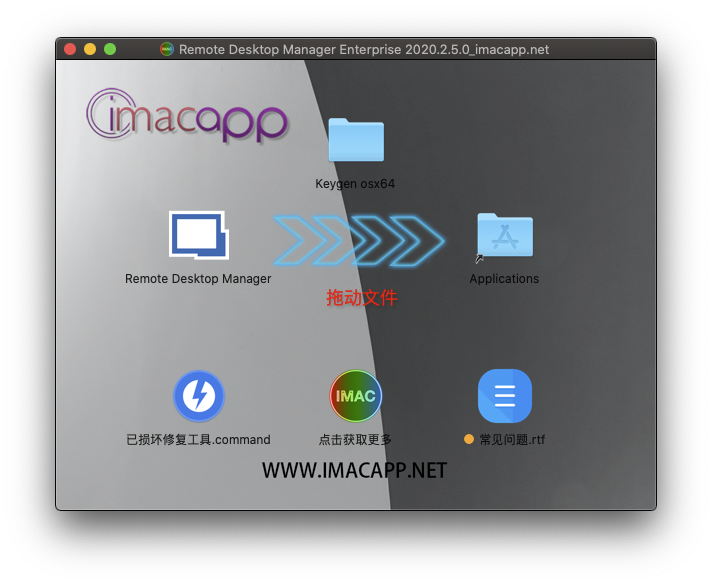Minimize the window with yellow button

(x=90, y=49)
